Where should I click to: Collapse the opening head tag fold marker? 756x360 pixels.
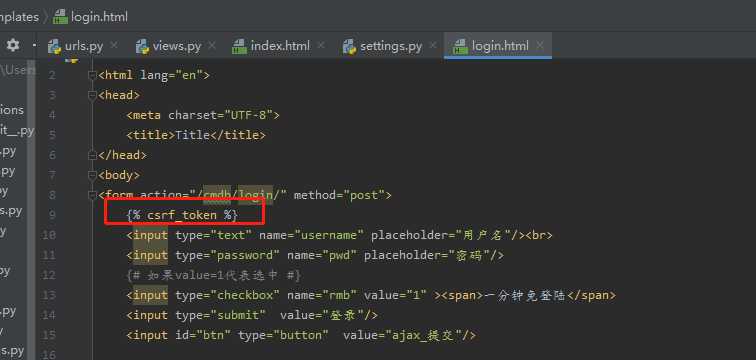coord(92,95)
